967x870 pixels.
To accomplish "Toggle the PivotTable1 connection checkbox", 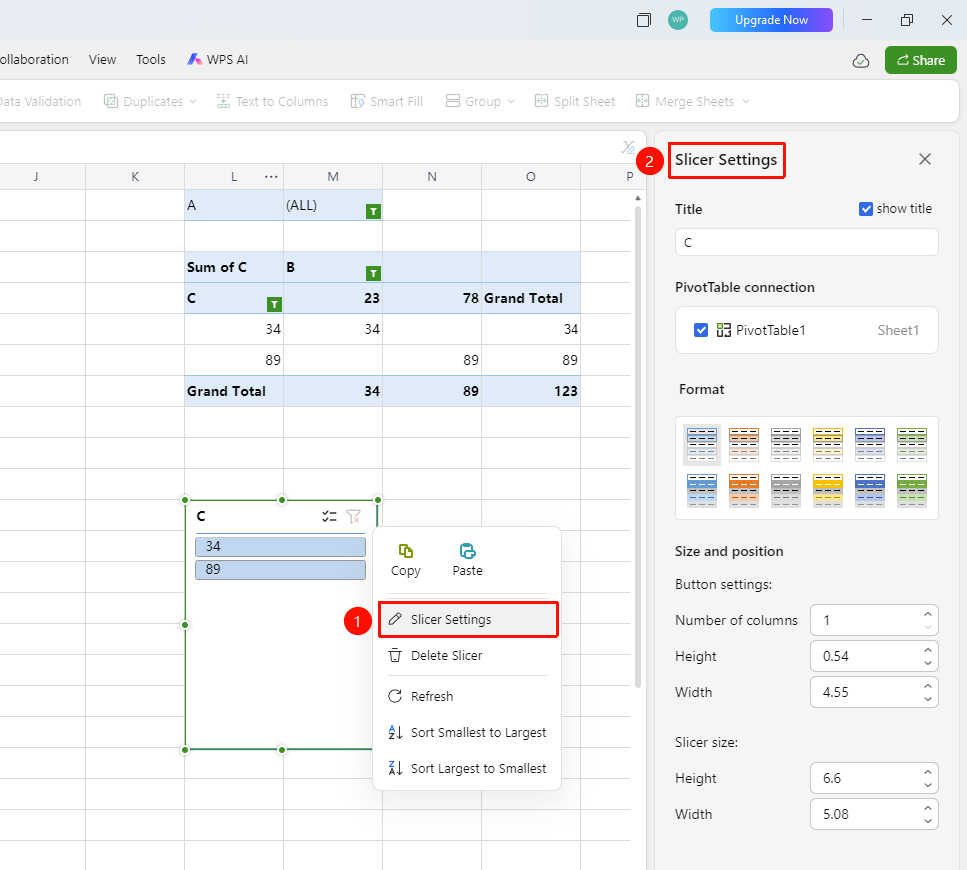I will pos(701,330).
